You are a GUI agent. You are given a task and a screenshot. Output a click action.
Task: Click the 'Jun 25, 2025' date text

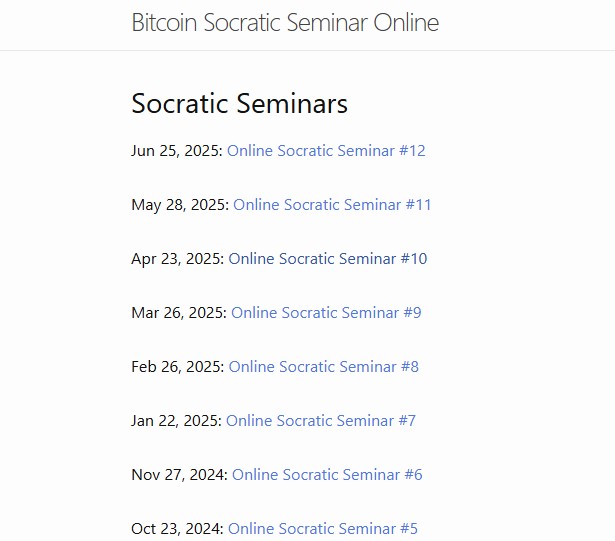click(176, 151)
